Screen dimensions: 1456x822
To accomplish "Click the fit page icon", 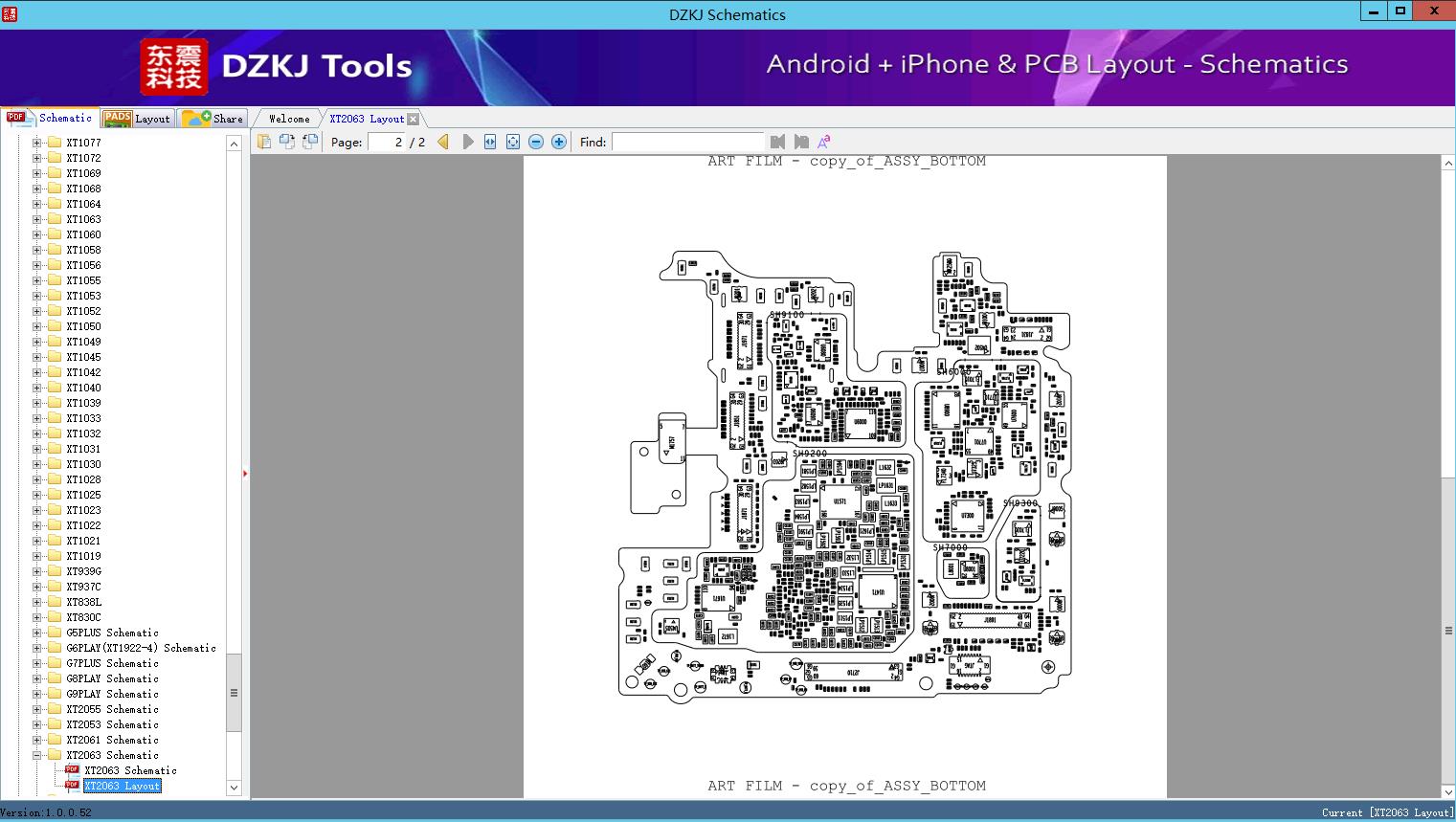I will [513, 142].
